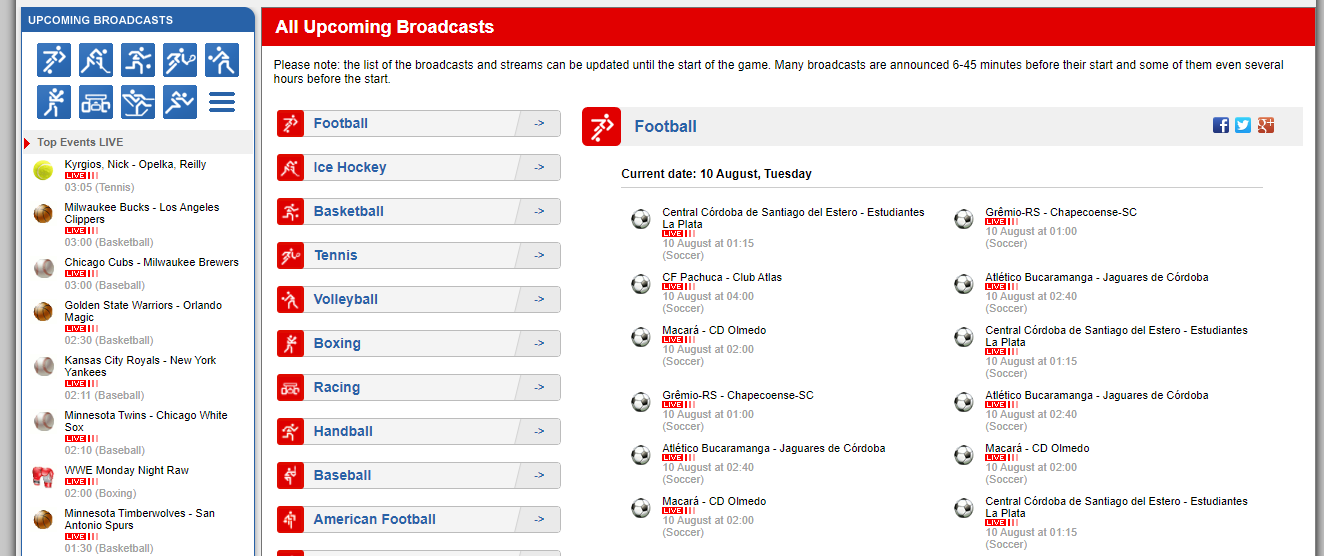Open the CF Pachuca - Club Atlas match
Screen dimensions: 1324x556
click(x=721, y=277)
